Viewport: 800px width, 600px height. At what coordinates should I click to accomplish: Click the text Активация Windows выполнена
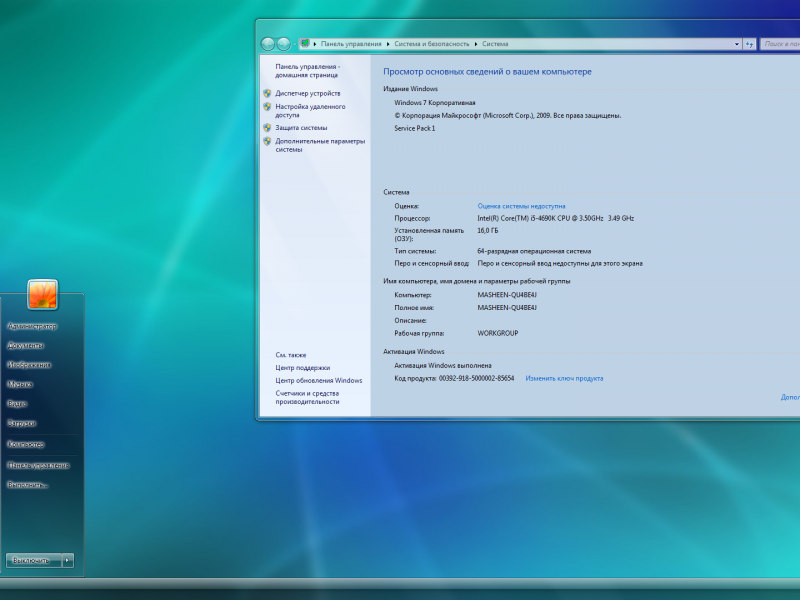tap(443, 365)
